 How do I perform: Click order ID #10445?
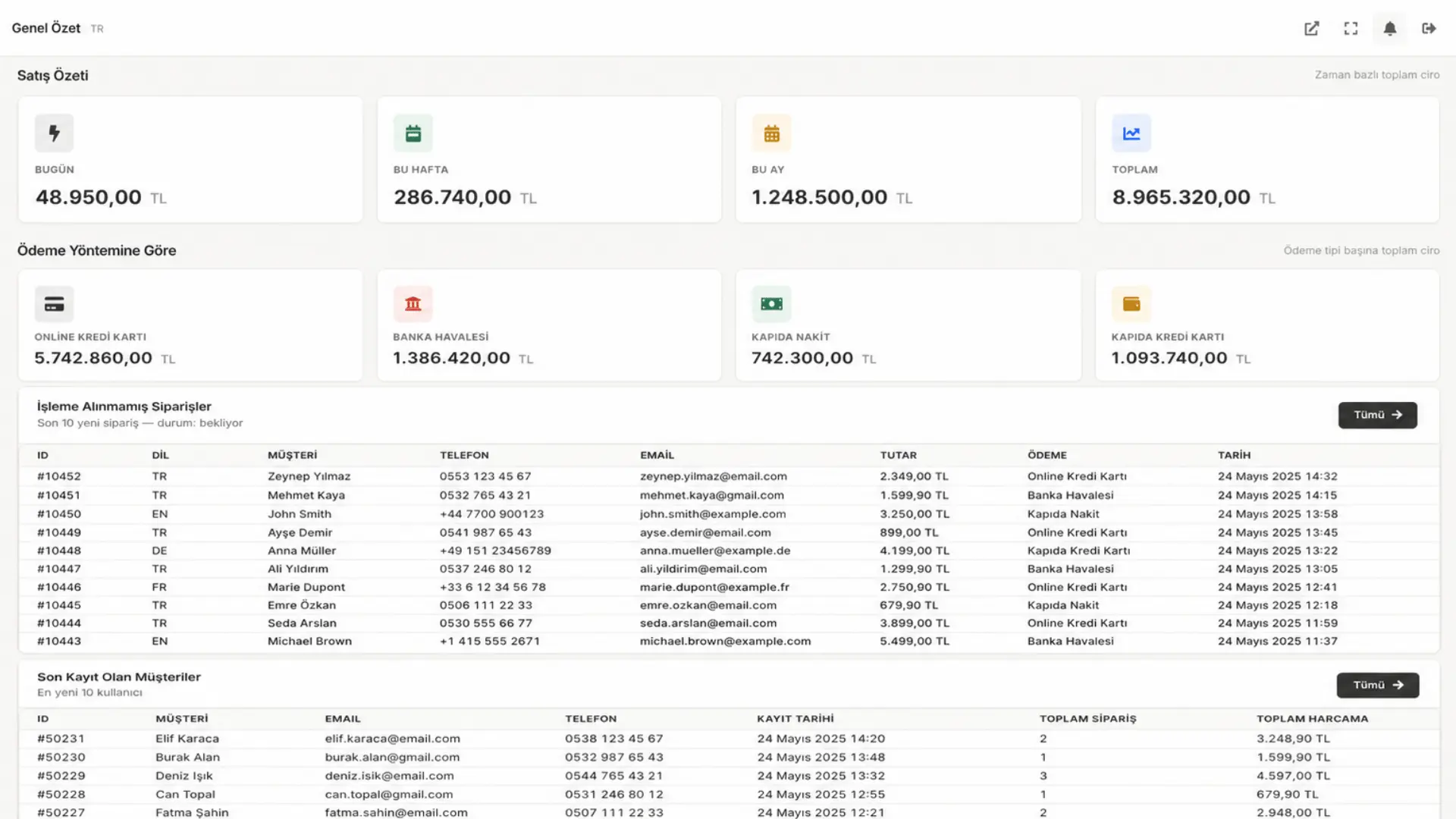coord(59,605)
